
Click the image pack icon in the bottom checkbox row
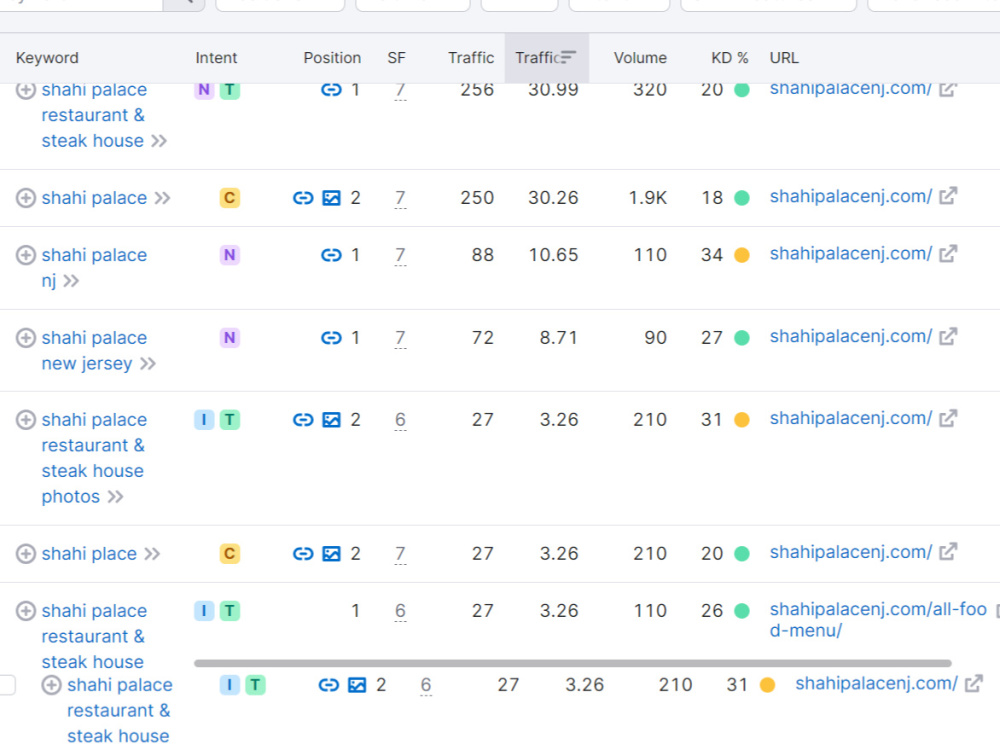point(357,685)
